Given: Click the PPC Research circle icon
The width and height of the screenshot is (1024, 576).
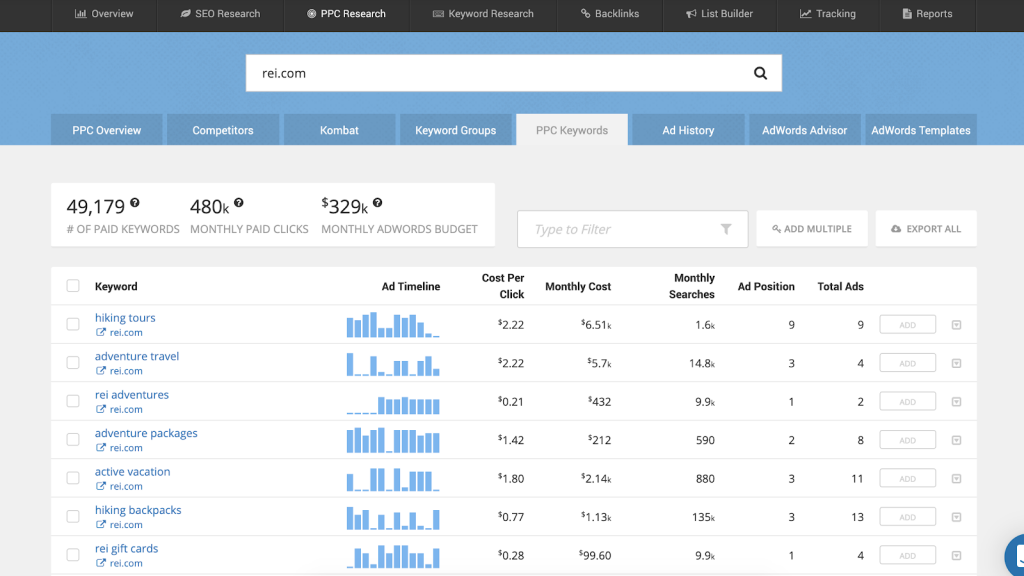Looking at the screenshot, I should (x=312, y=14).
